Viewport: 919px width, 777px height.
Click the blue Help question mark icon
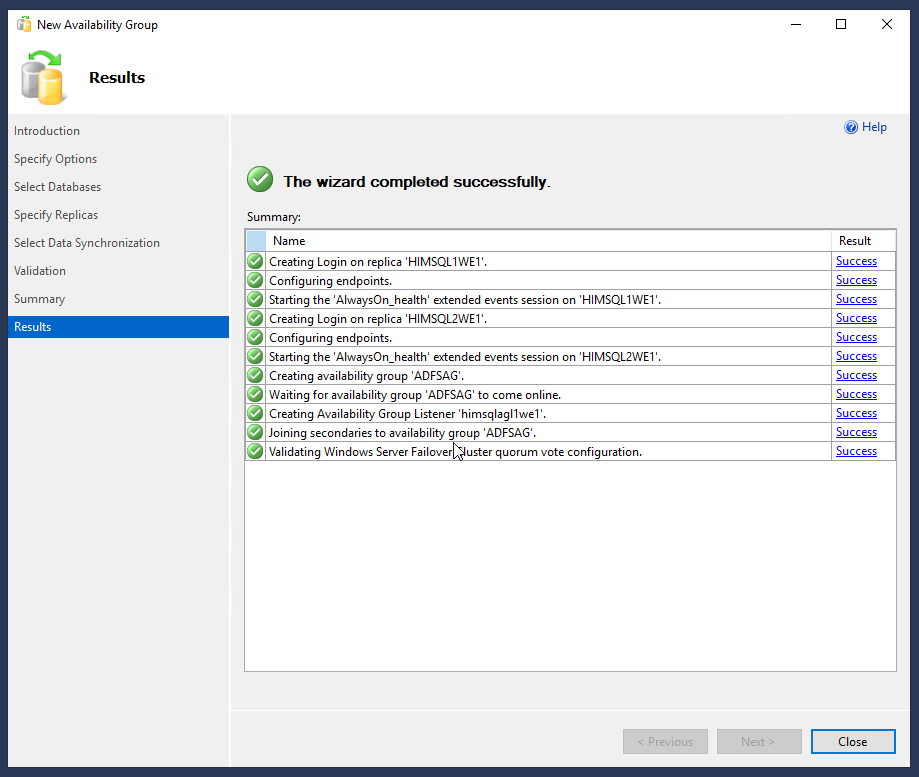(x=850, y=127)
